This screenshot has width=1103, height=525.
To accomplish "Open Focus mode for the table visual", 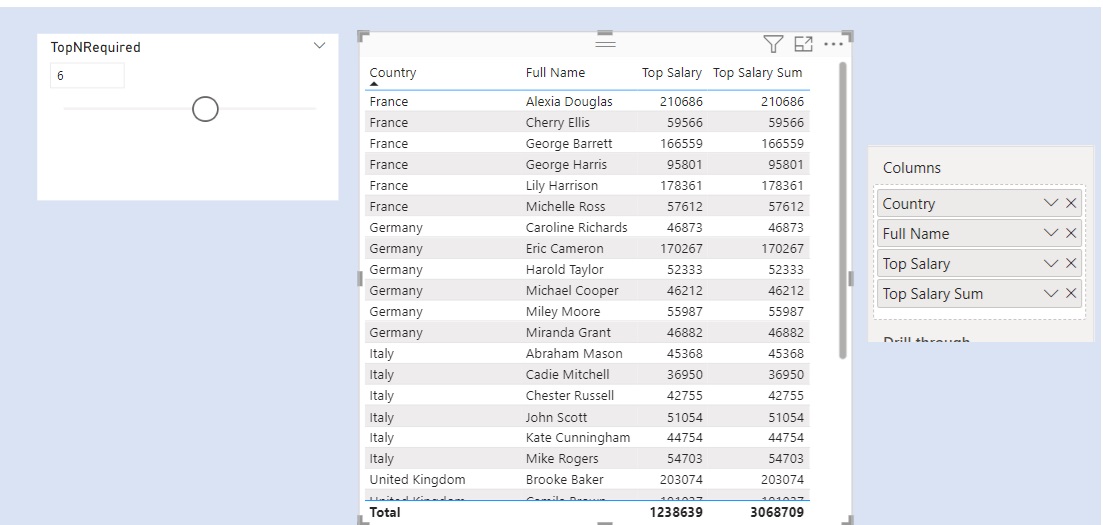I will 802,44.
